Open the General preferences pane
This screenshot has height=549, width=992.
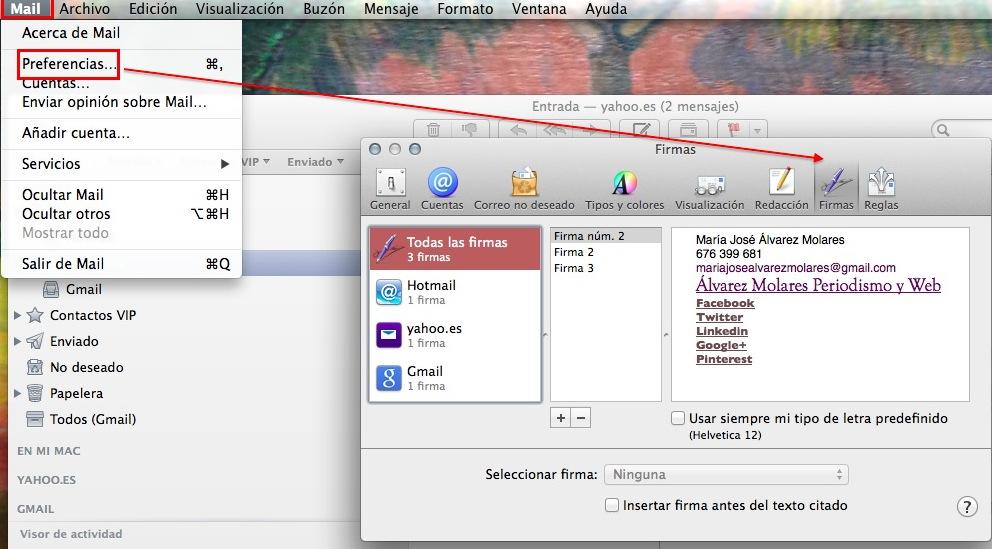point(389,188)
